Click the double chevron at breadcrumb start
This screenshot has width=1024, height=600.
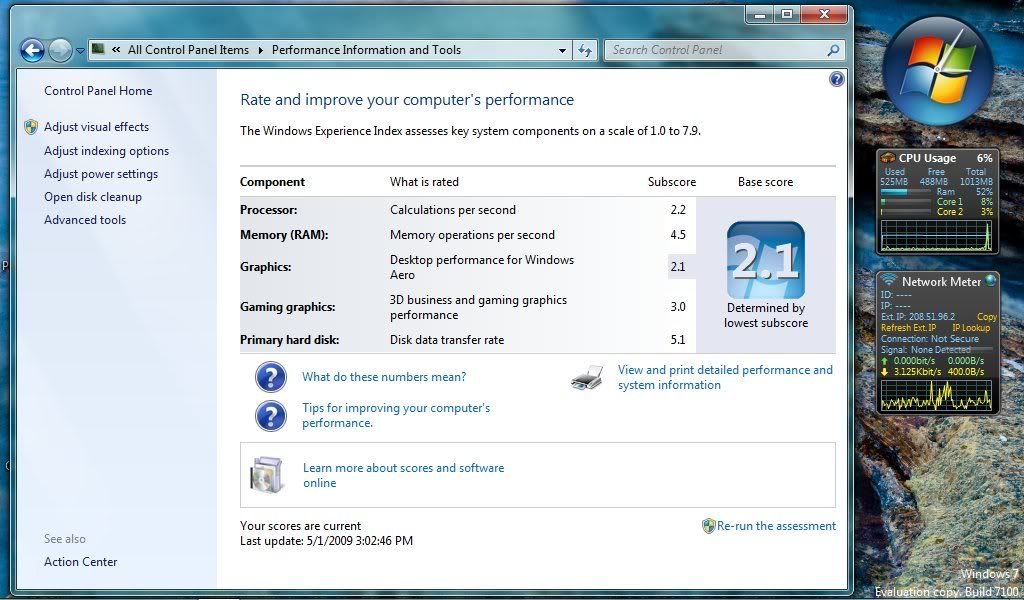pos(116,50)
